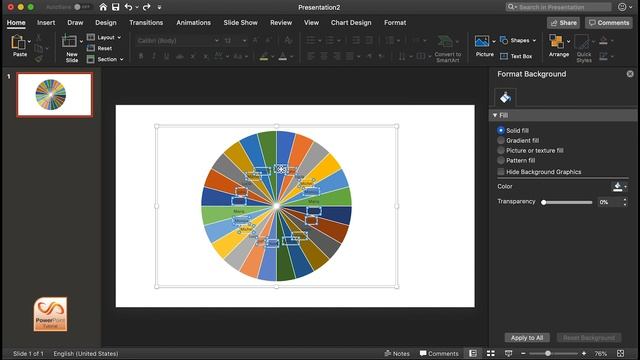Screen dimensions: 640x360
Task: Click the Share button
Action: coord(563,23)
